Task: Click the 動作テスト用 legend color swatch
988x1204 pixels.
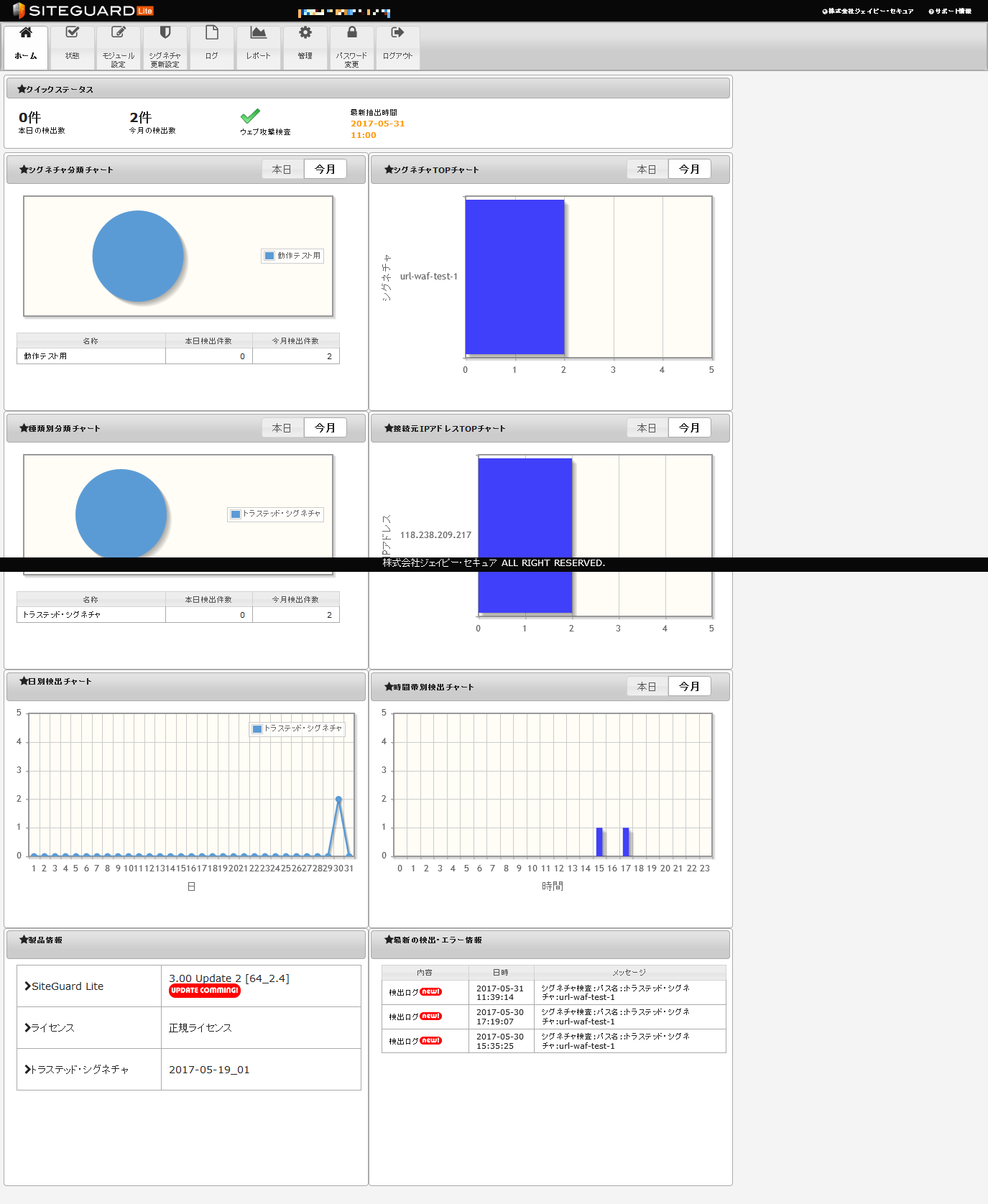Action: click(269, 256)
